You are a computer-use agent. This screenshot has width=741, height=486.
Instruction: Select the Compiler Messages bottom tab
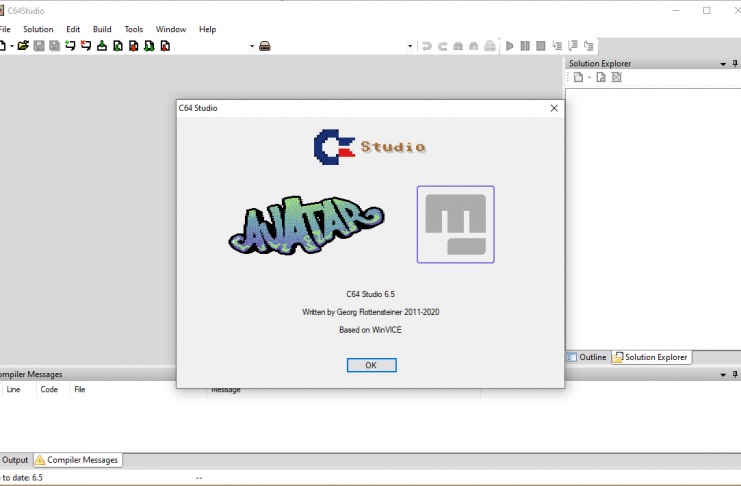click(77, 460)
